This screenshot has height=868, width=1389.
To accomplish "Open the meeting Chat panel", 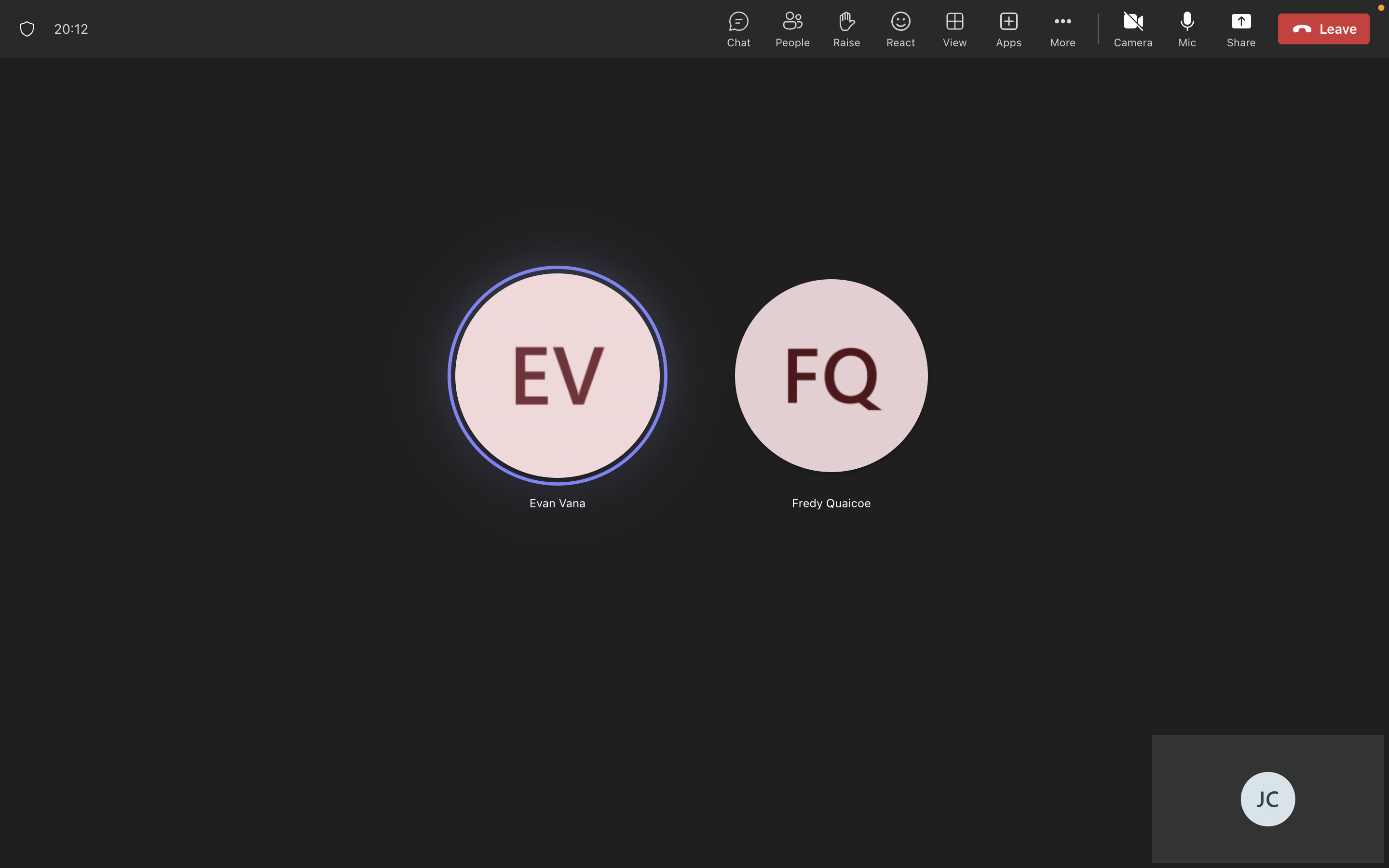I will 738,29.
